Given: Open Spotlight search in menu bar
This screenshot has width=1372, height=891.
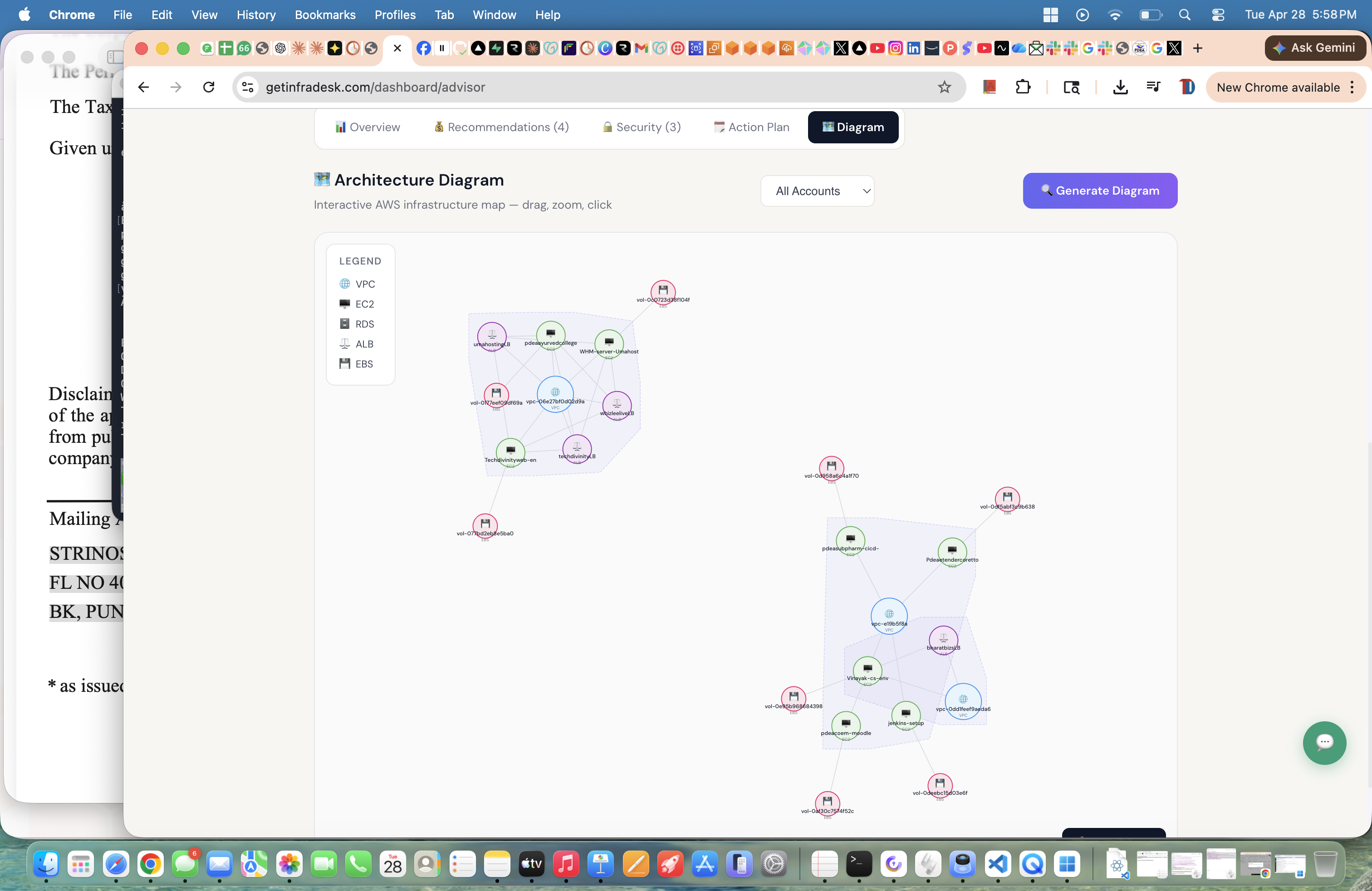Looking at the screenshot, I should (1184, 15).
